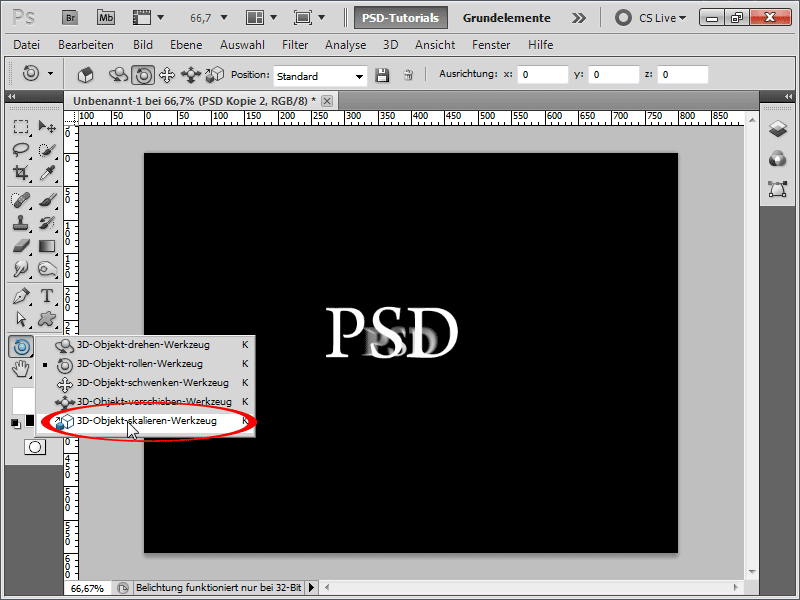The width and height of the screenshot is (800, 600).
Task: Choose the Clone Stamp tool
Action: tap(21, 223)
